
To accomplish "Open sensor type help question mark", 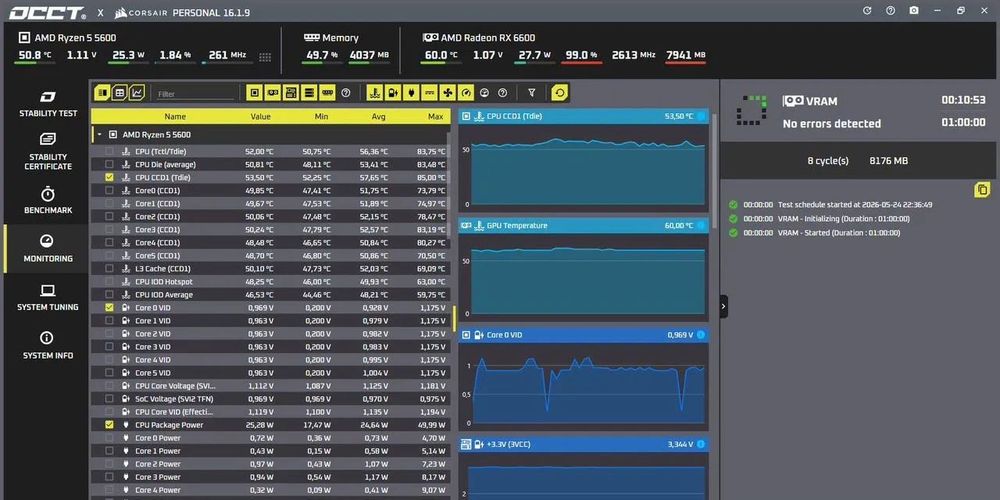I will click(x=503, y=93).
